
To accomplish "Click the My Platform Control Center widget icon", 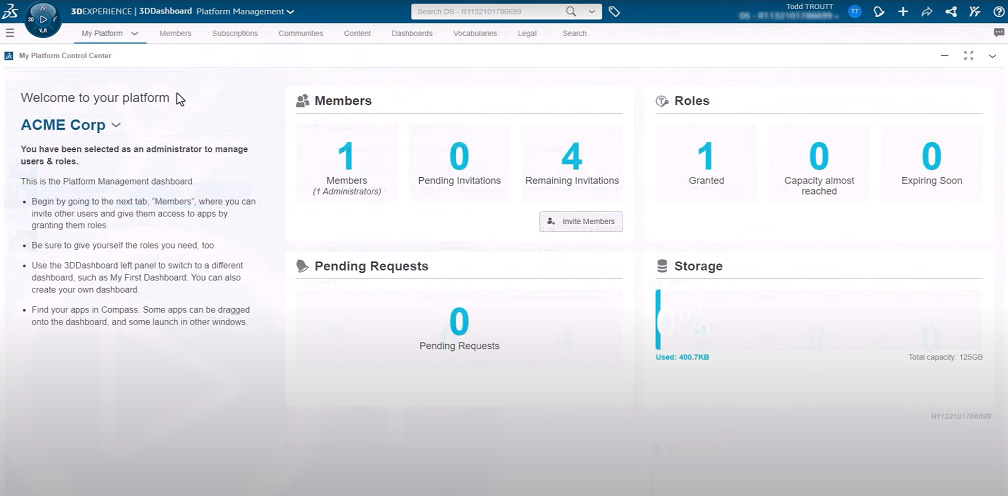I will pos(9,56).
